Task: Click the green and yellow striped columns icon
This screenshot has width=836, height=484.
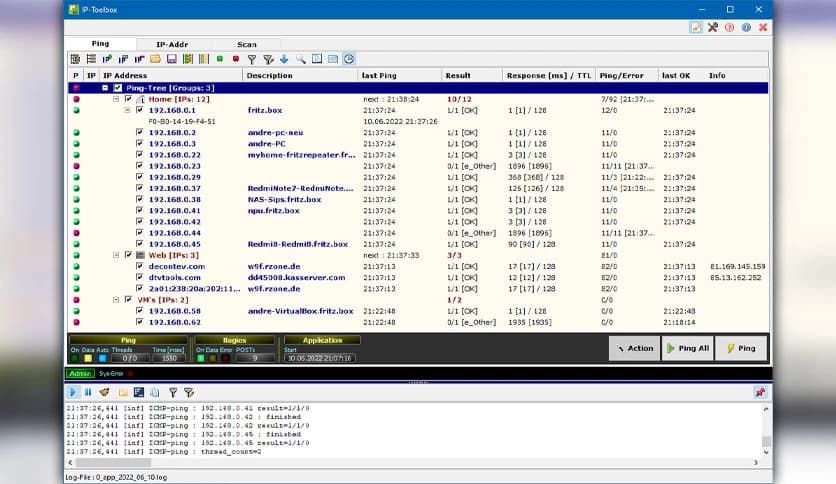Action: pos(188,59)
